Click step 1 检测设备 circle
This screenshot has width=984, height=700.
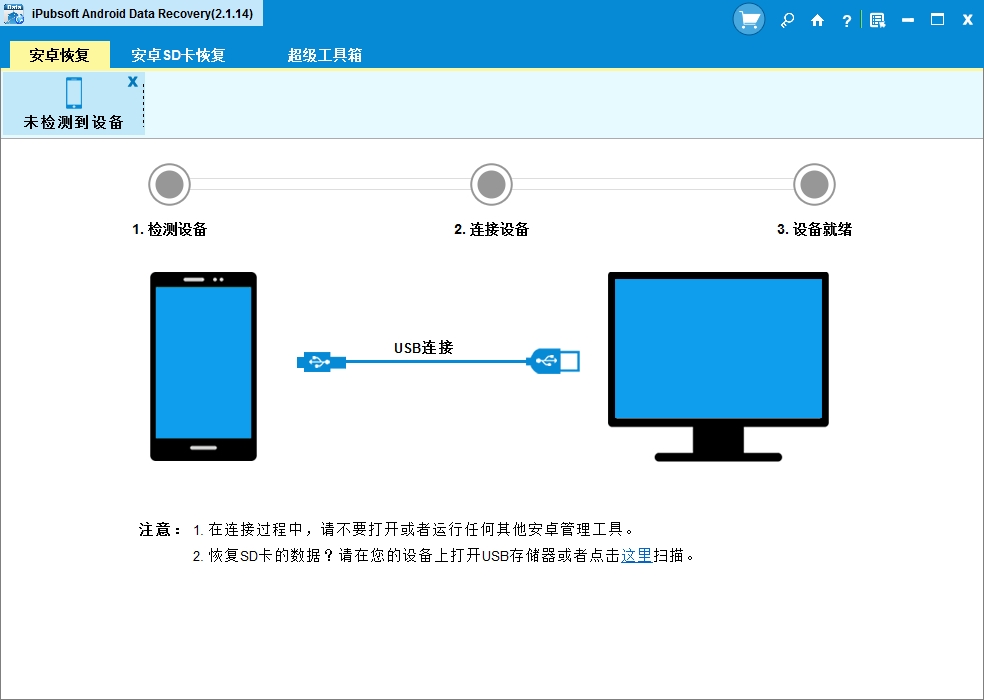[169, 185]
